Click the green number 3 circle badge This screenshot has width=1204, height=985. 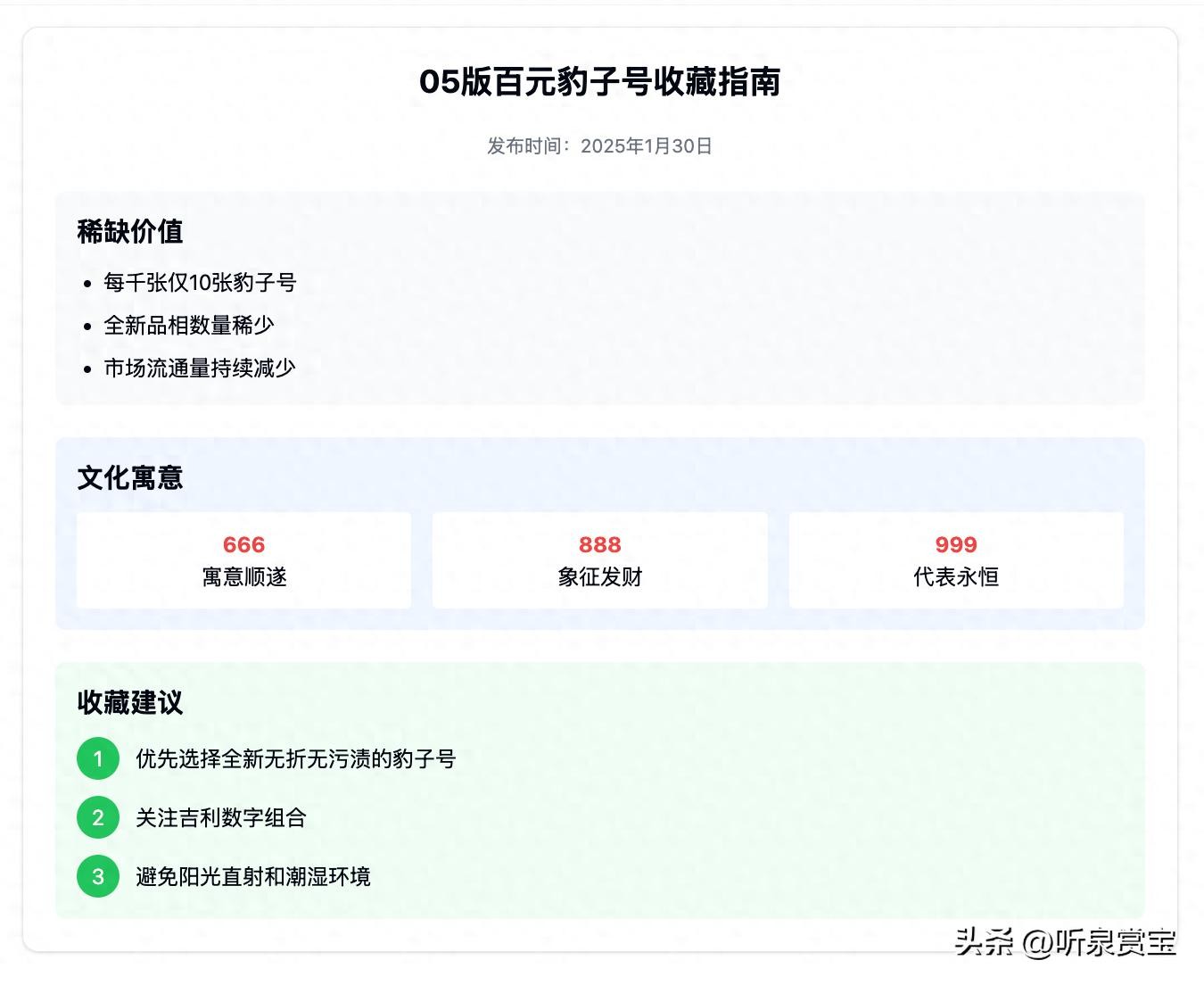pyautogui.click(x=98, y=877)
